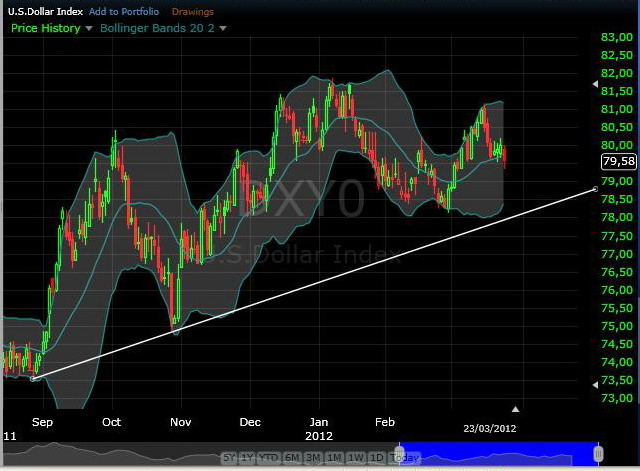Screen dimensions: 640x471
Task: Click the current price tag 79,58
Action: point(619,161)
